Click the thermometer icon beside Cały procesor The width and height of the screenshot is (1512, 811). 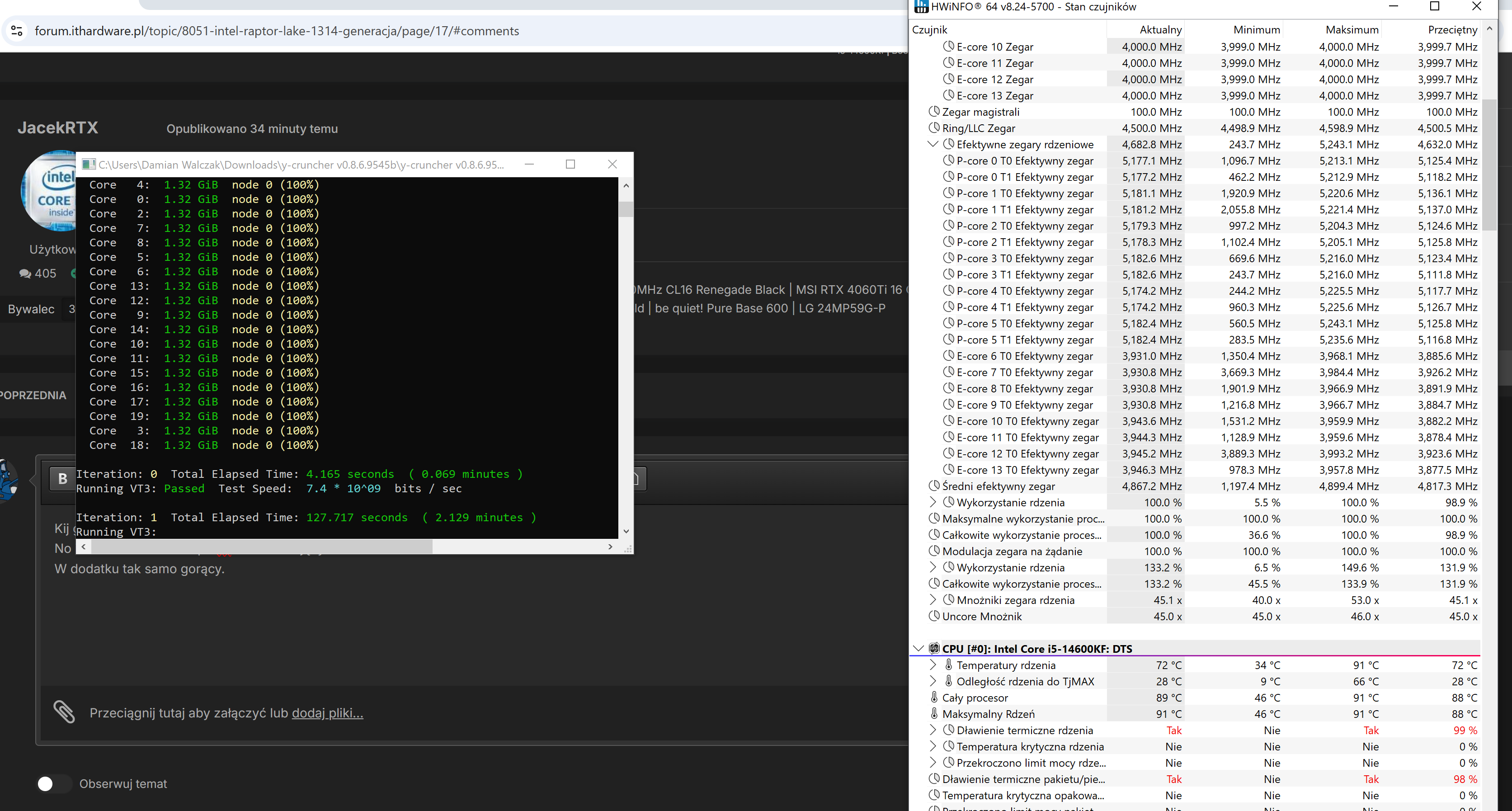(x=934, y=697)
